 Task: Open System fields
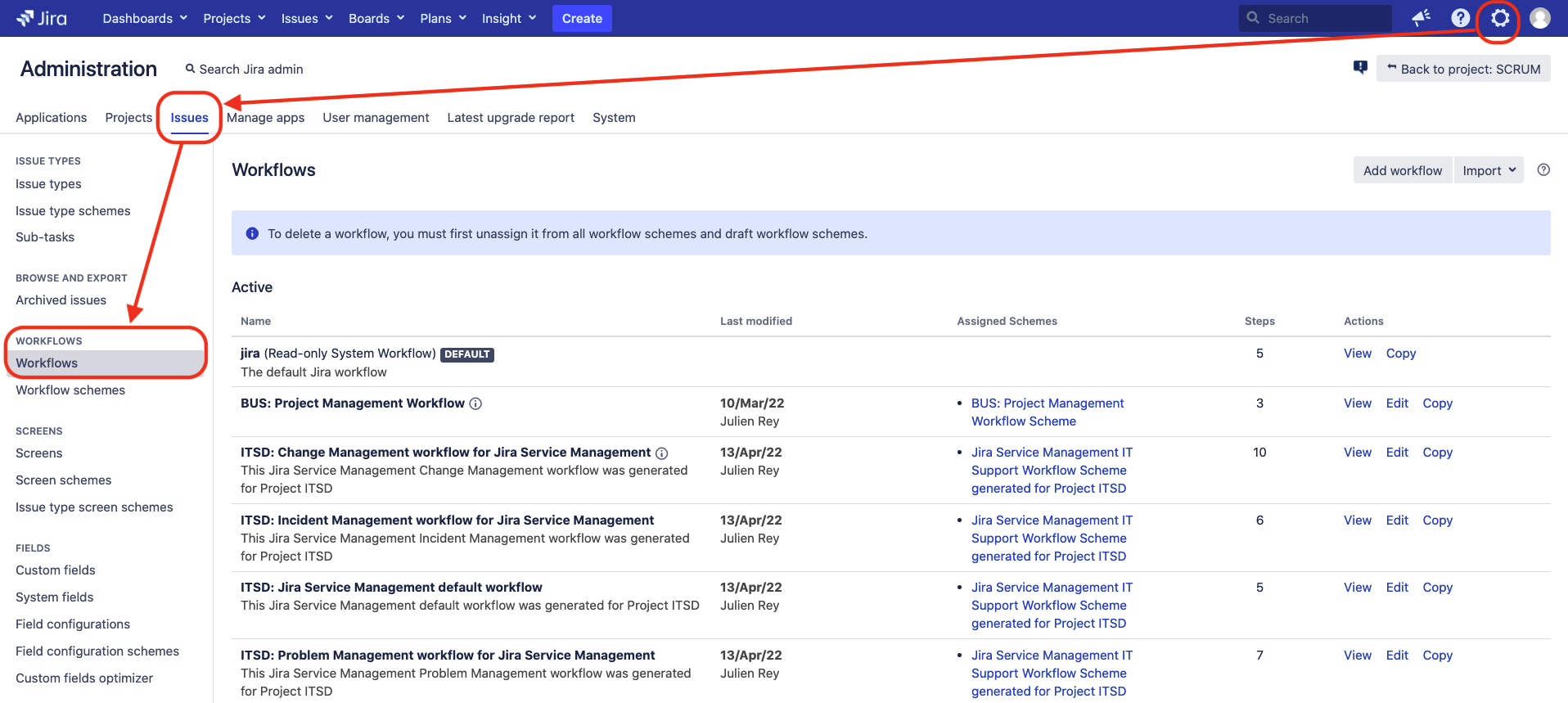54,597
